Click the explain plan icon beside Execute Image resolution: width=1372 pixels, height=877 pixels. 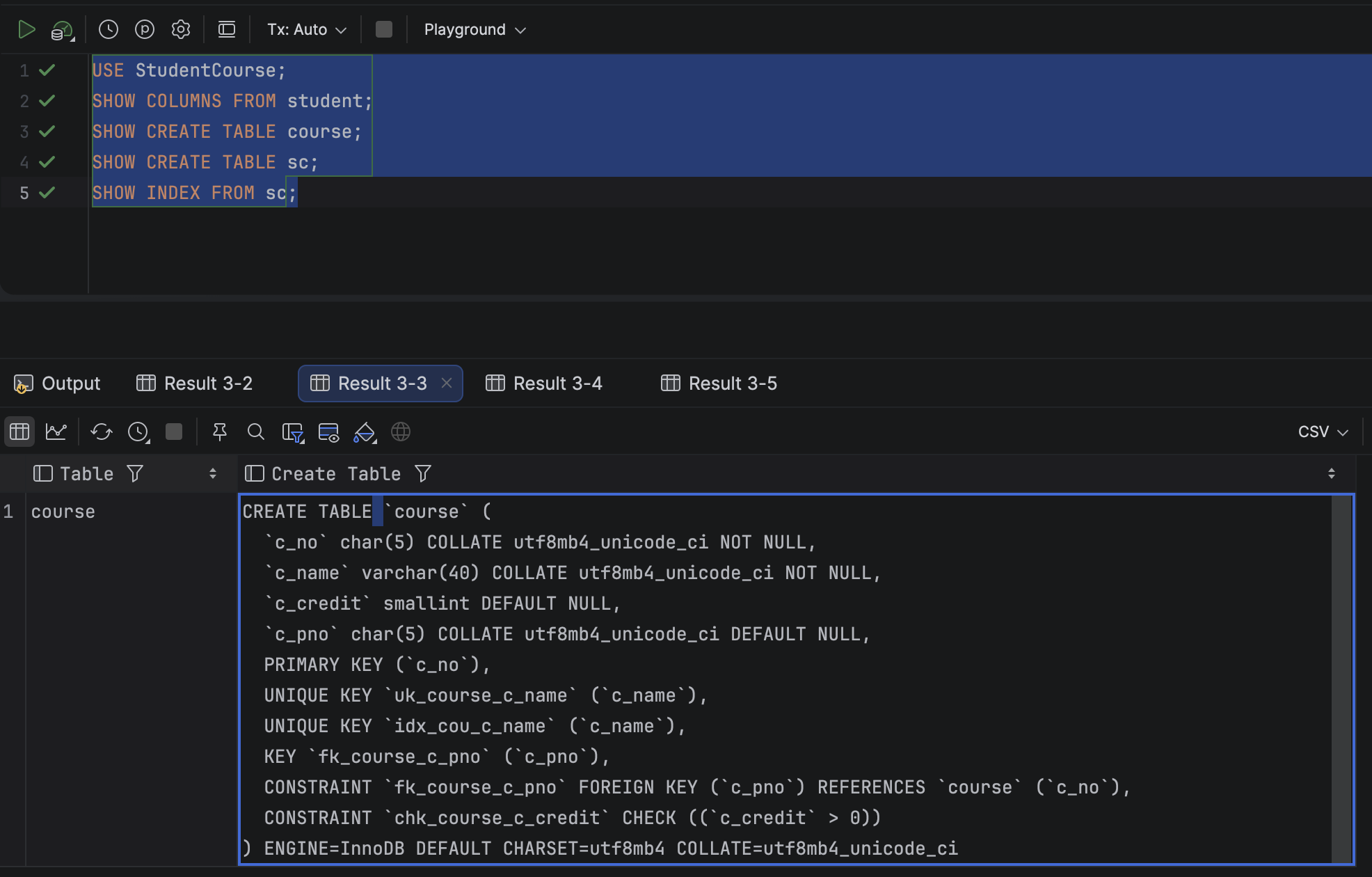click(x=63, y=30)
